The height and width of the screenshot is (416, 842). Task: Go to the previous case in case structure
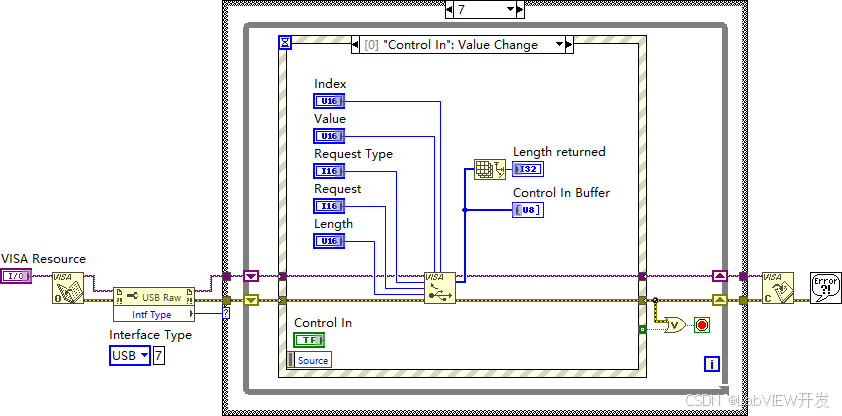(449, 10)
